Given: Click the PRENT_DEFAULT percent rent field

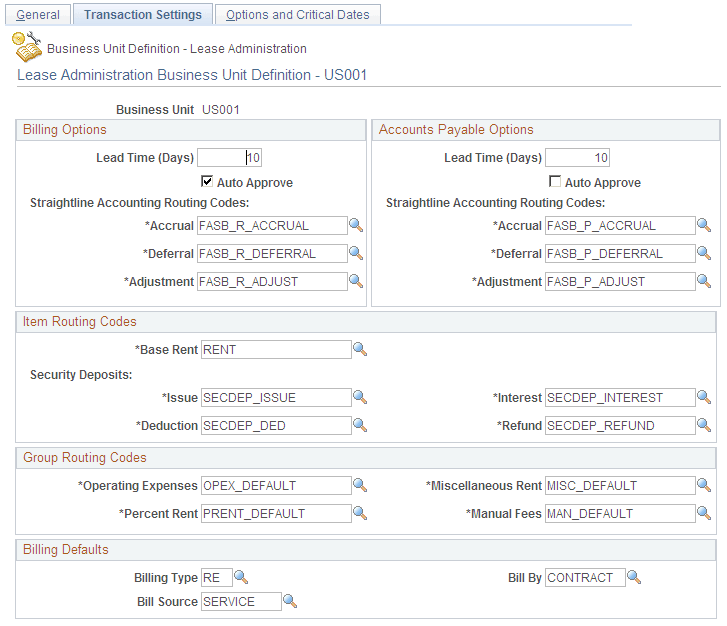Looking at the screenshot, I should pyautogui.click(x=276, y=514).
